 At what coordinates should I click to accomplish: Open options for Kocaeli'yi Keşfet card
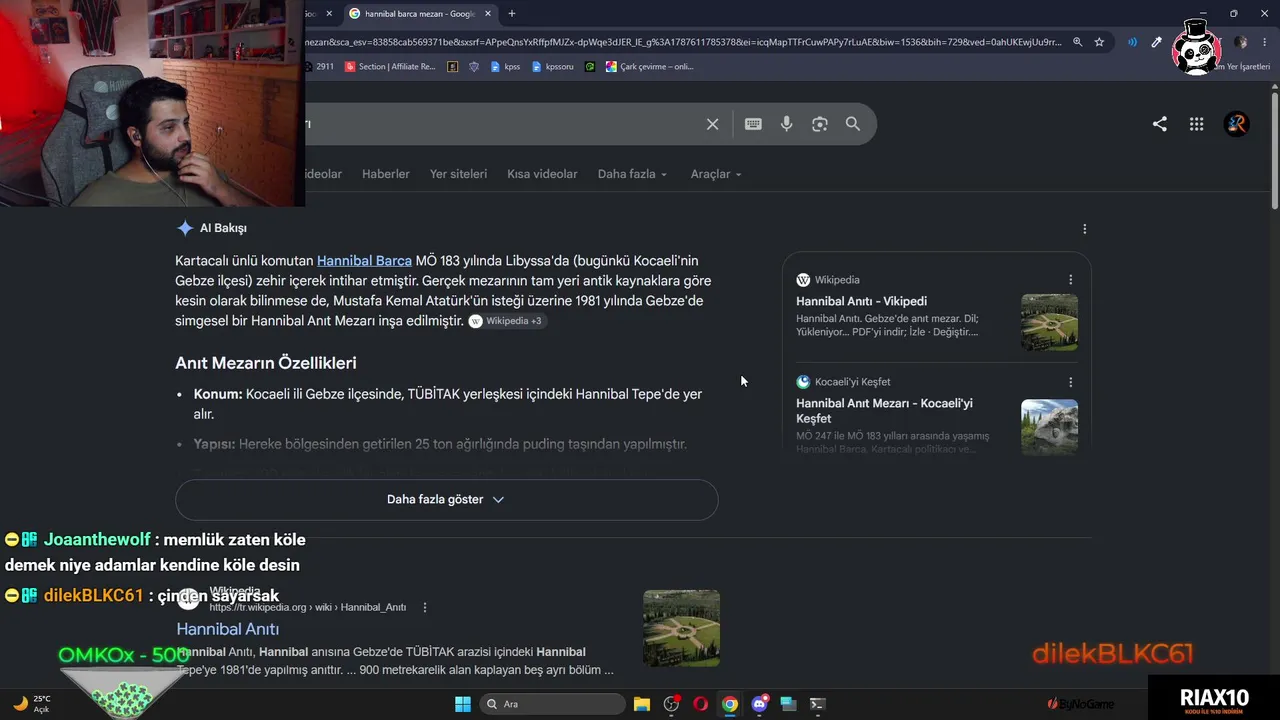tap(1070, 382)
